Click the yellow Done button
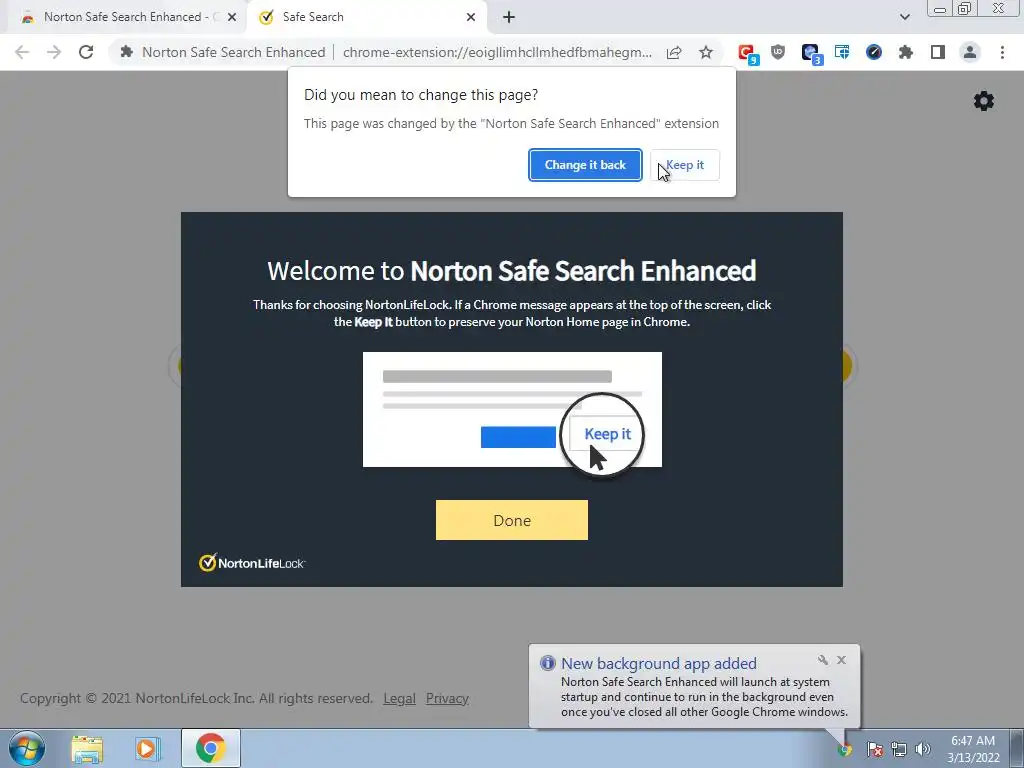 pyautogui.click(x=511, y=520)
